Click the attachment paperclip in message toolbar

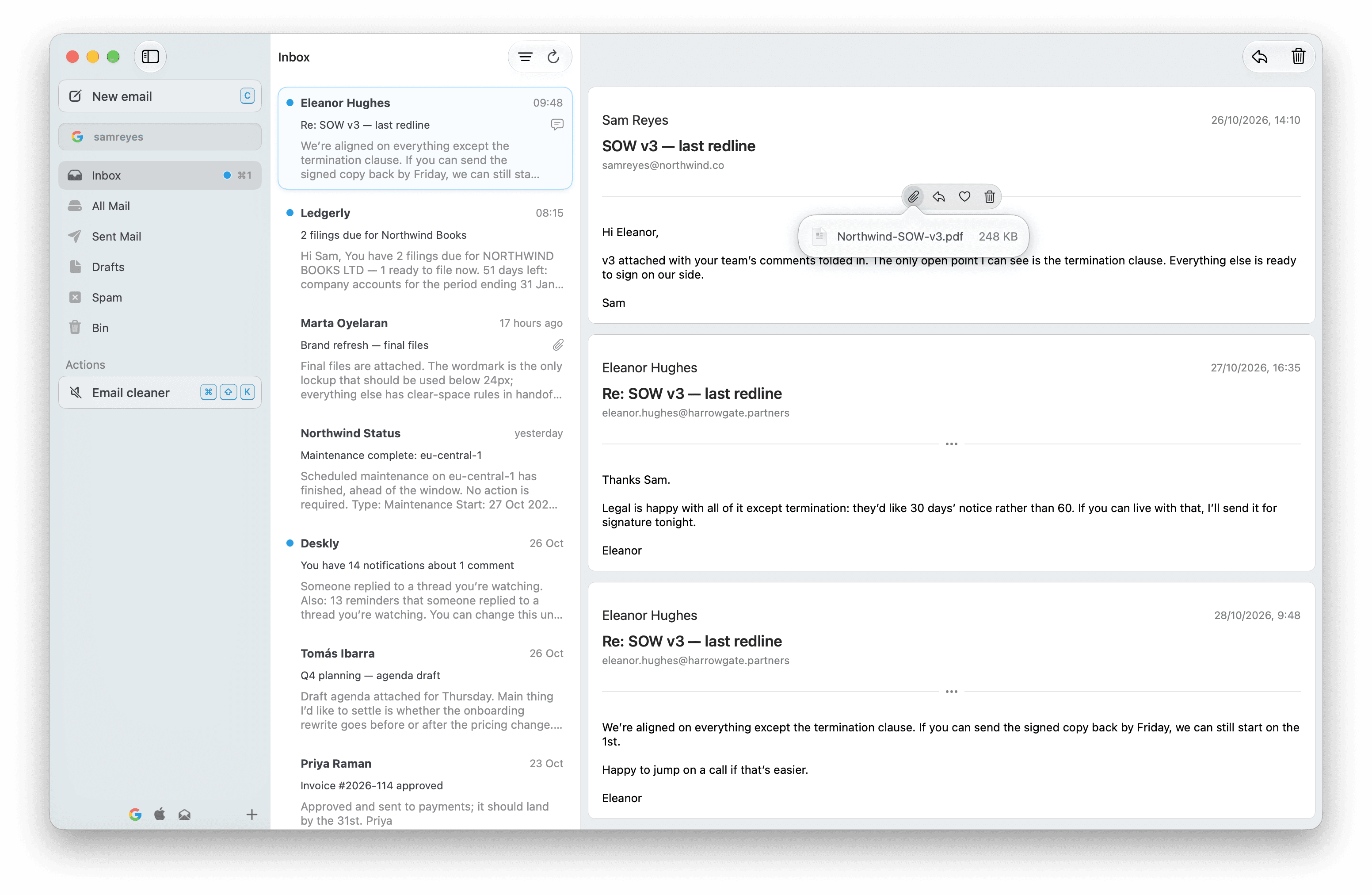(x=914, y=197)
